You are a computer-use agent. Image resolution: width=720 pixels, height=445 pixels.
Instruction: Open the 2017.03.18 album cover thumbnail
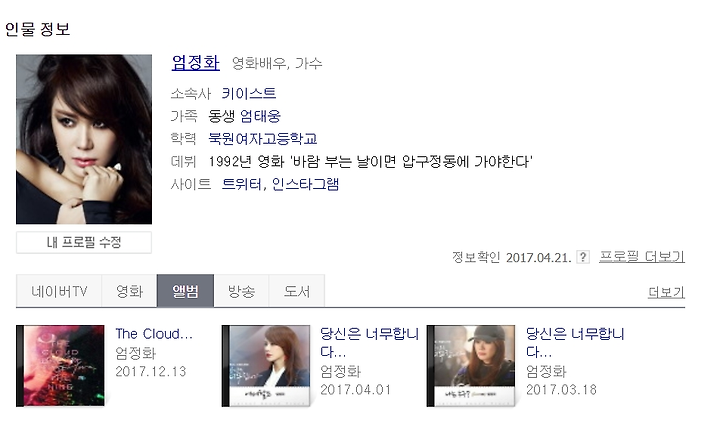[471, 366]
